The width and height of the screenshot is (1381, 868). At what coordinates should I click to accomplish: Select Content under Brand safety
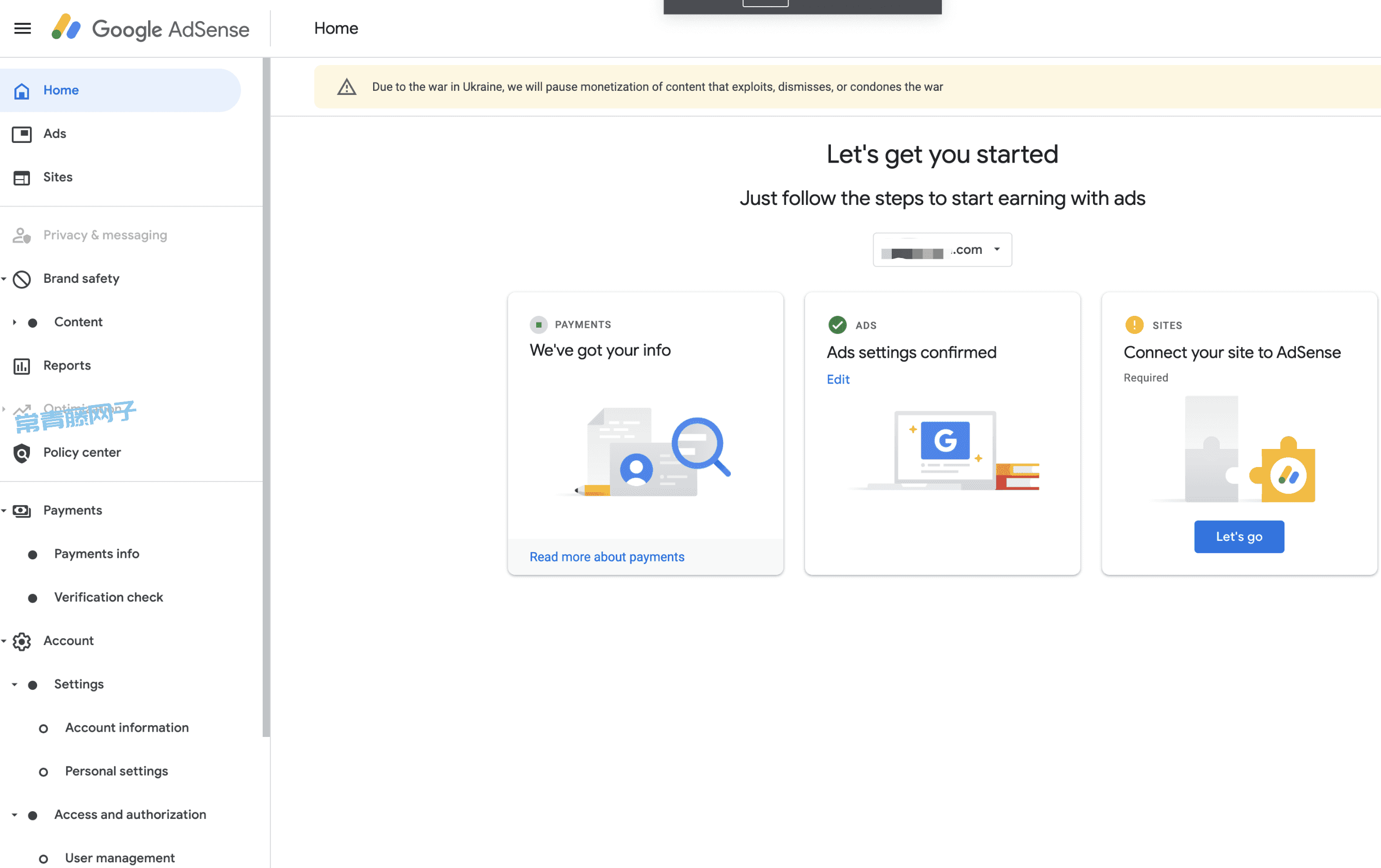coord(78,322)
